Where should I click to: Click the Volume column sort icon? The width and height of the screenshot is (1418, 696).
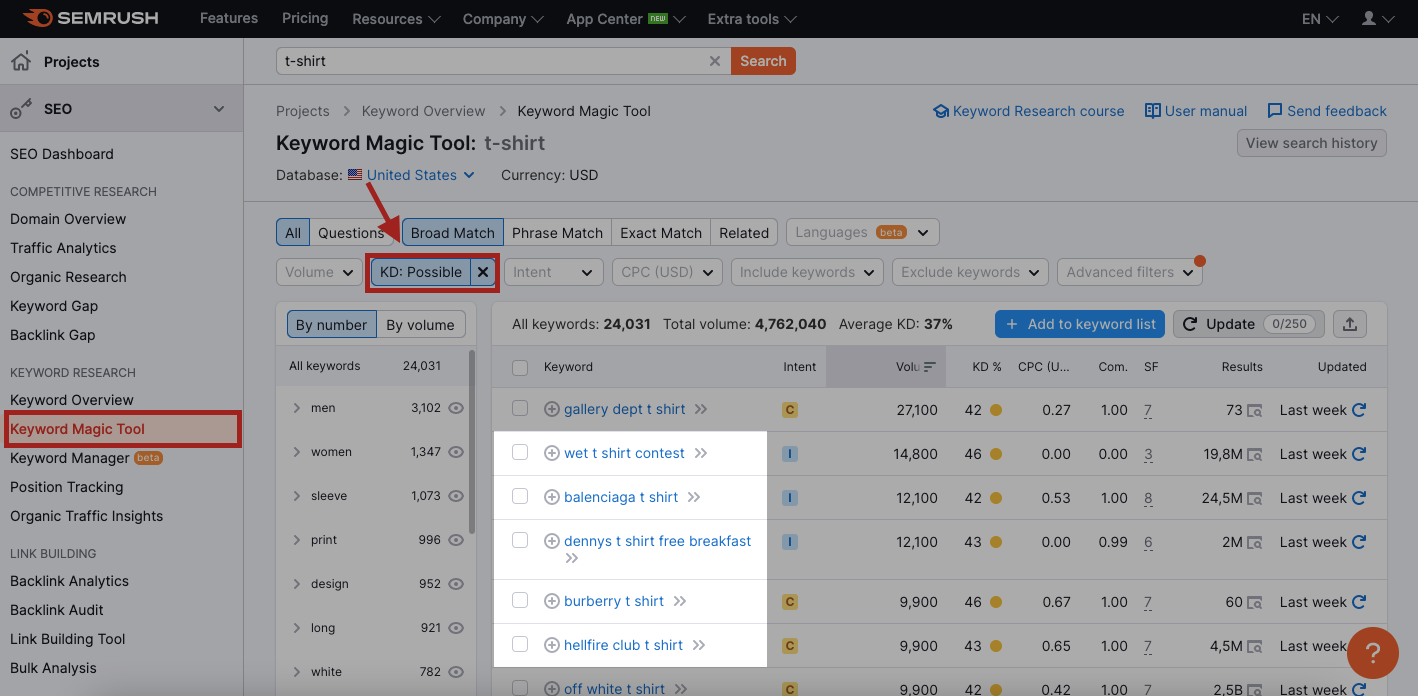tap(930, 367)
